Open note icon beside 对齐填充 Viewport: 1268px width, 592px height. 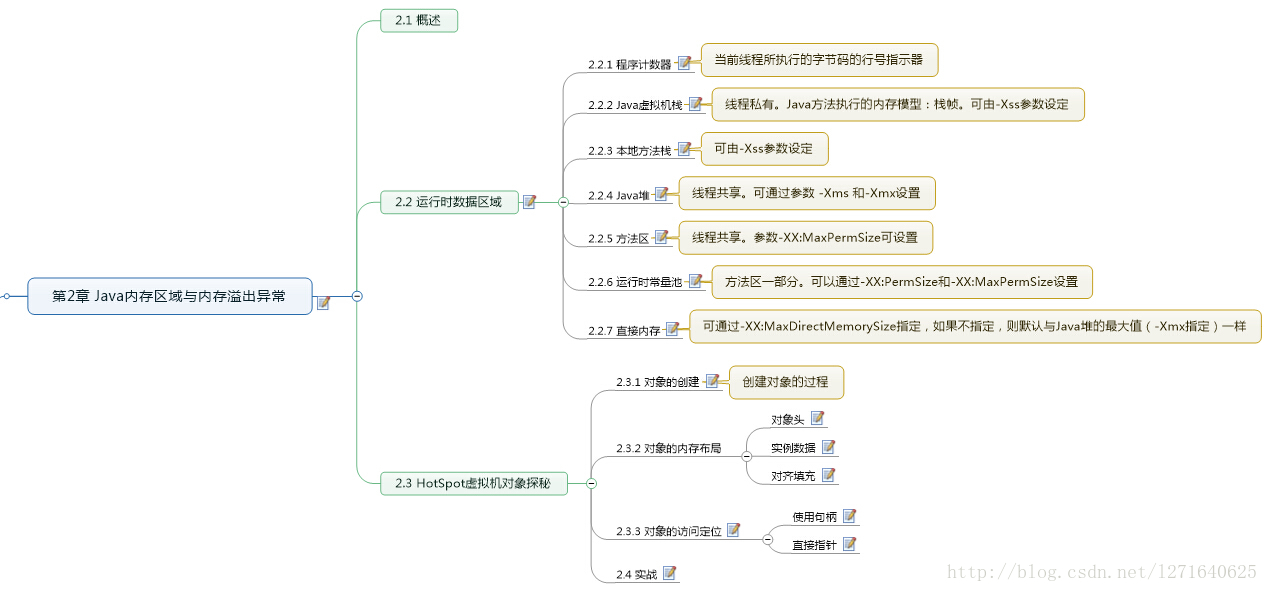828,475
